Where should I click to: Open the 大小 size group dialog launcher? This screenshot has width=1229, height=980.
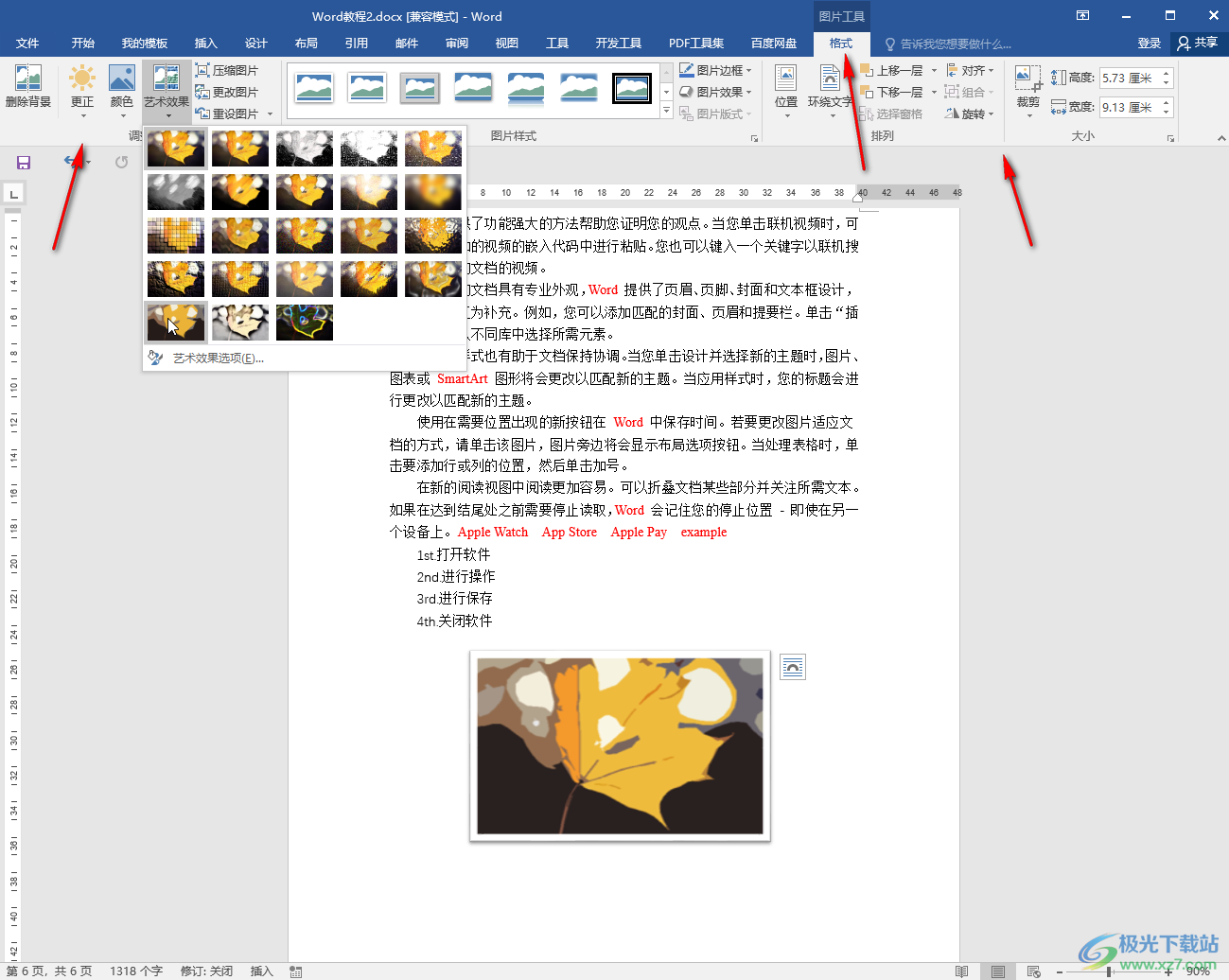tap(1170, 138)
